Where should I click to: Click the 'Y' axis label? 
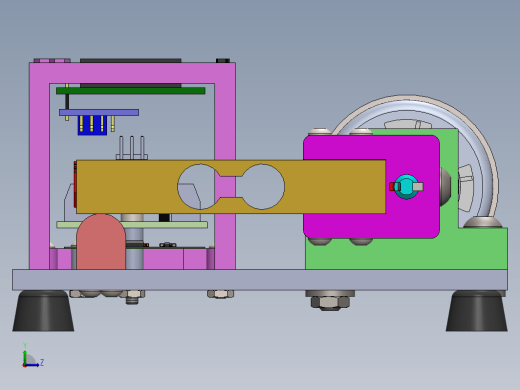(25, 346)
